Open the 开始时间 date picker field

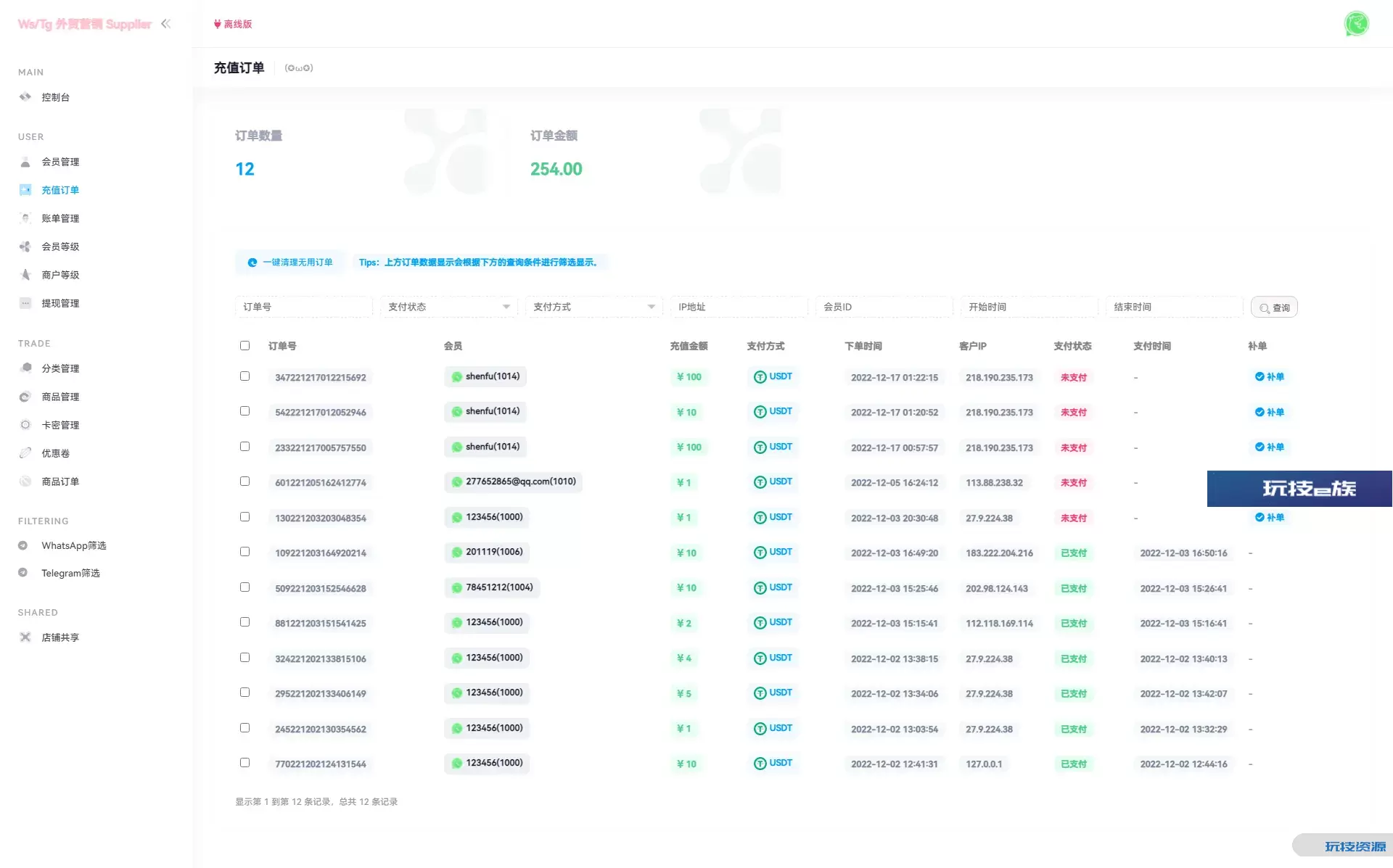[1029, 307]
